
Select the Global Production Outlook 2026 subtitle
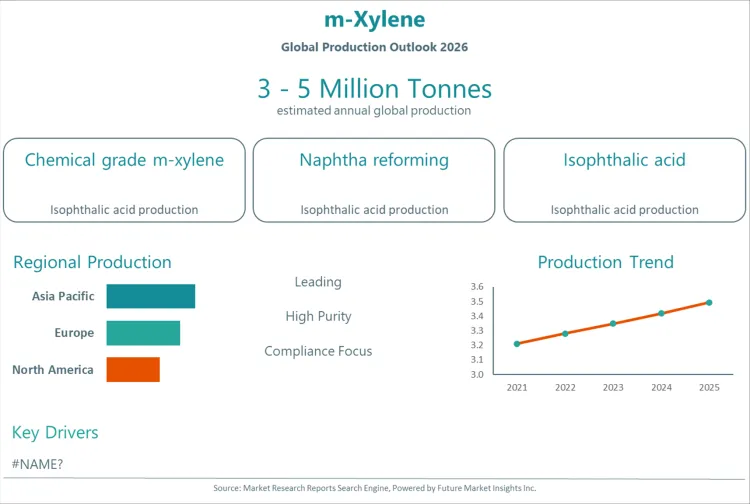(375, 47)
